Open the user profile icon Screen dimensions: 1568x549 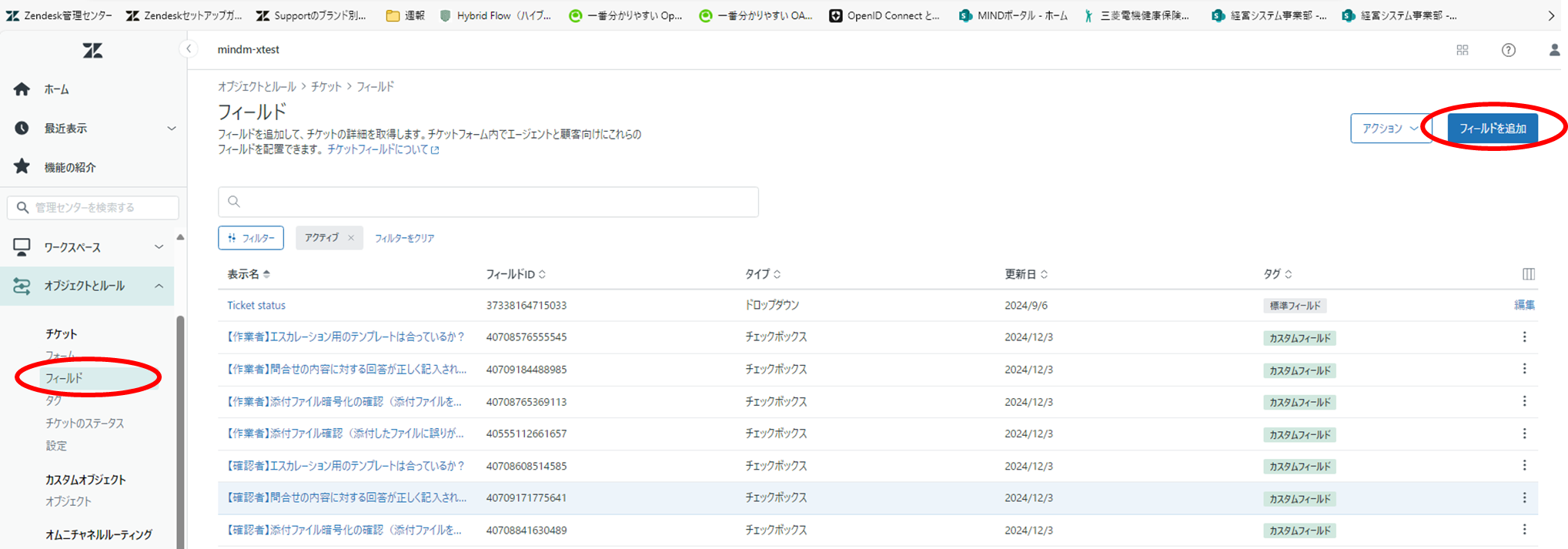click(x=1554, y=50)
